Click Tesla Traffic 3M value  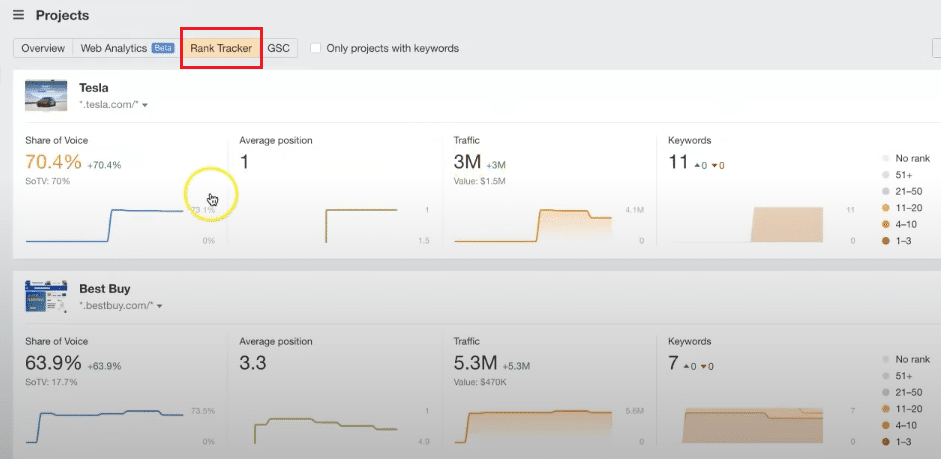467,162
